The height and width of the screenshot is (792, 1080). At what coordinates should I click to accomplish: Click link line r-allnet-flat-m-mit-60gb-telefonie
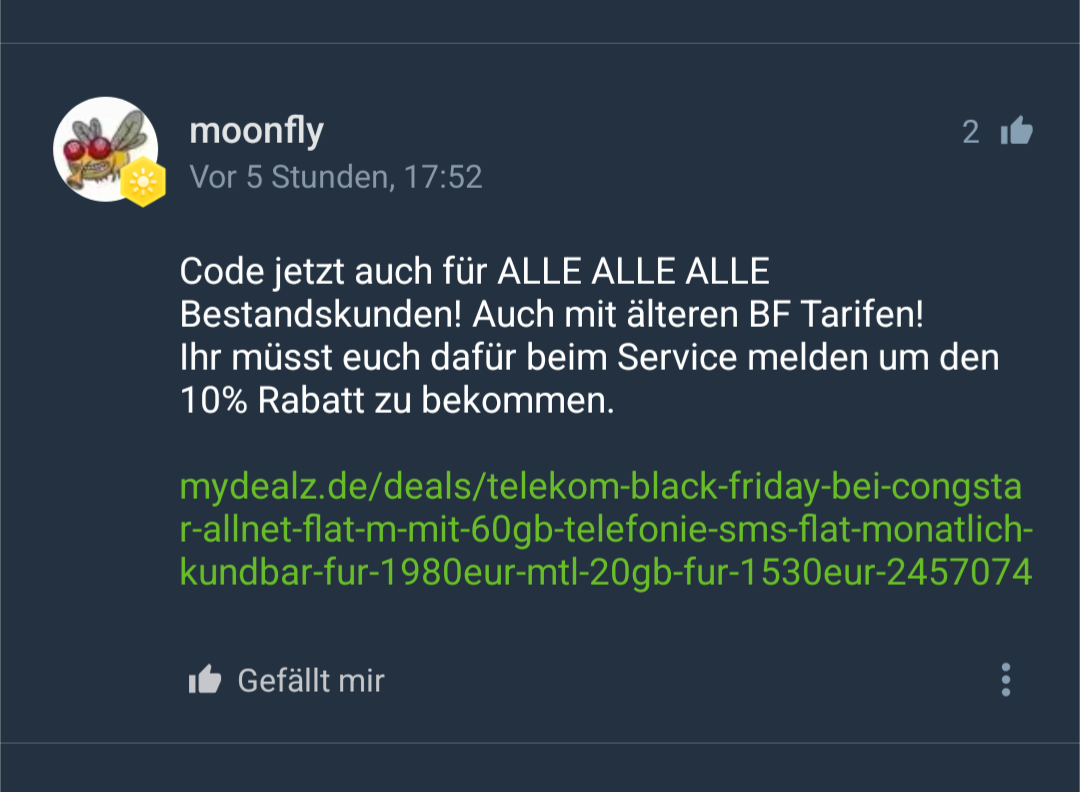click(x=606, y=529)
